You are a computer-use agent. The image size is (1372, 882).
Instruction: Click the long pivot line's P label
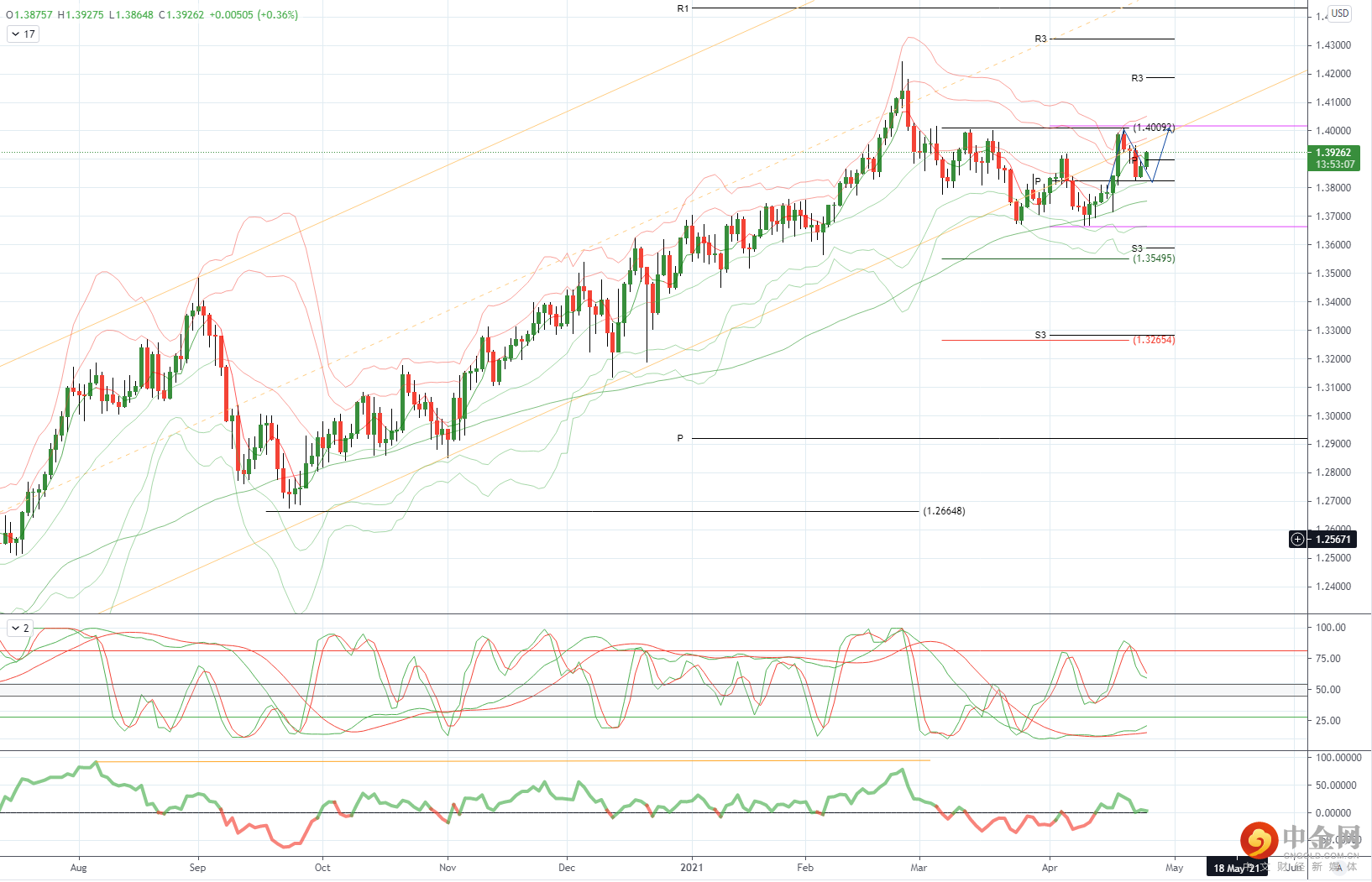[x=680, y=438]
